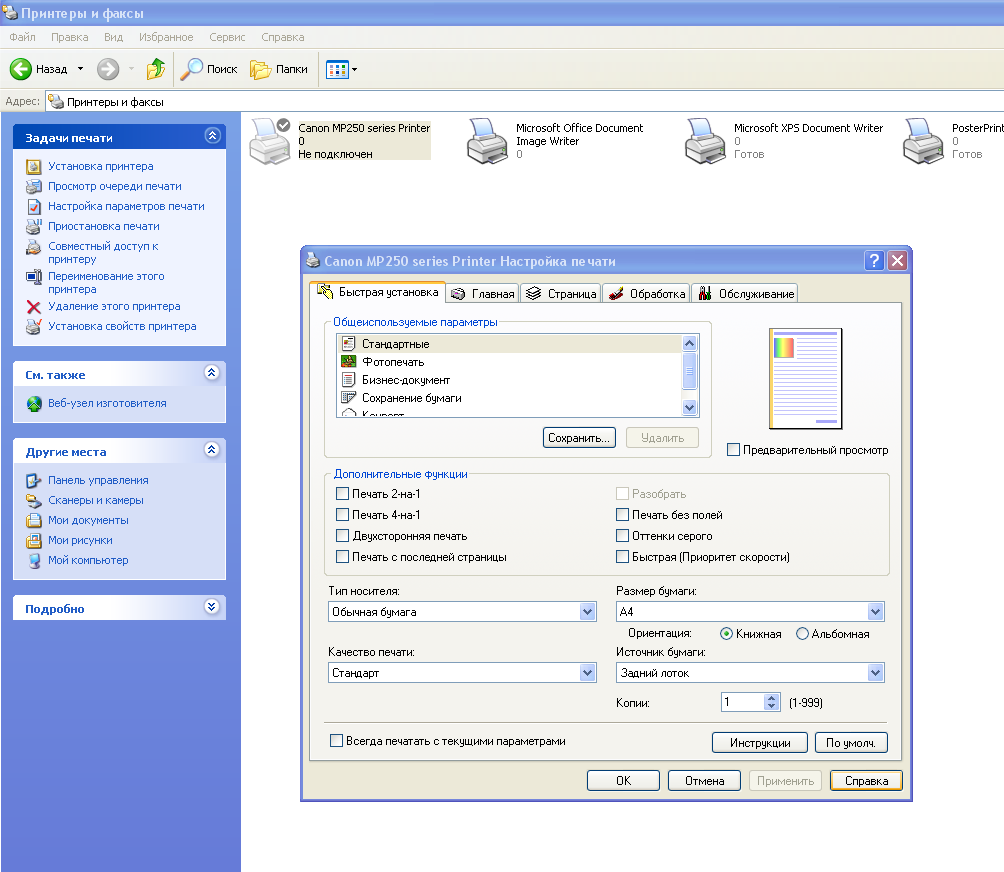Switch to the Обслуживание tab
The image size is (1004, 872).
tap(745, 293)
